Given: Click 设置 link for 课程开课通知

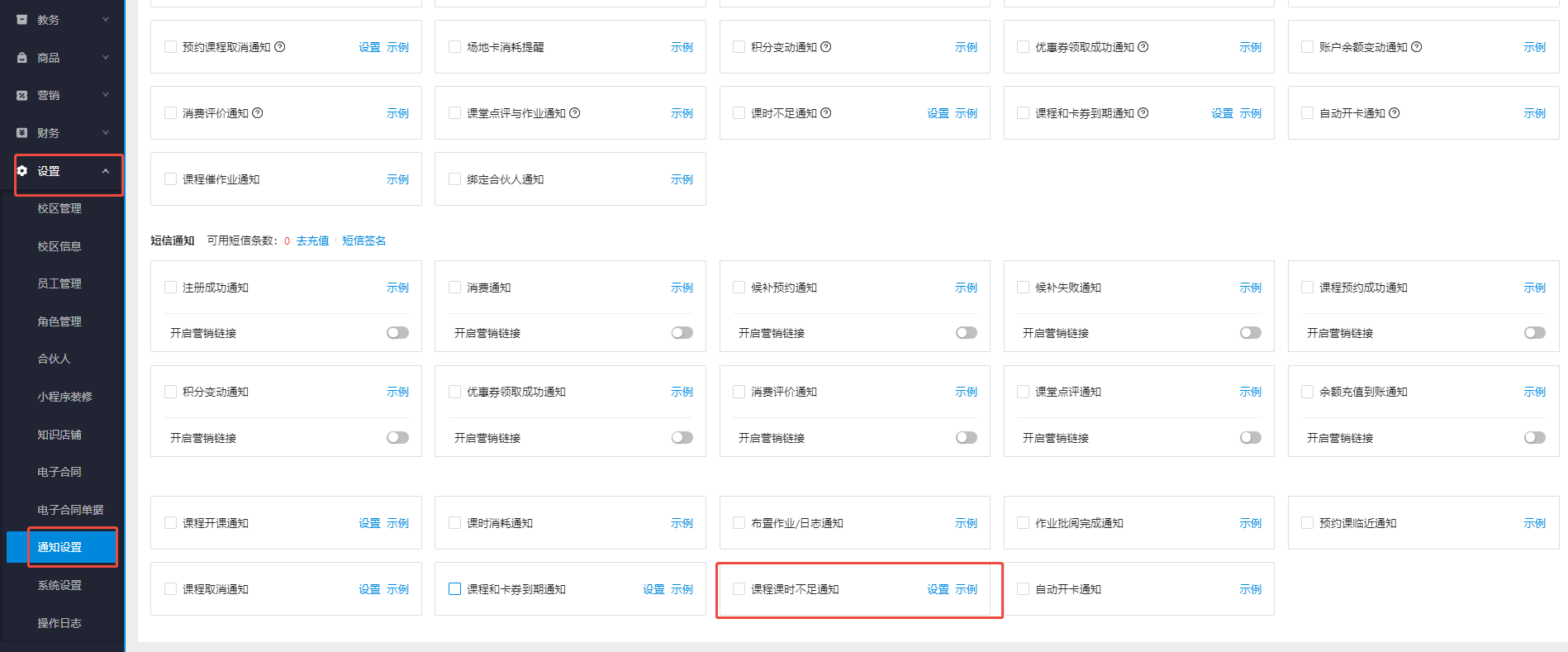Looking at the screenshot, I should [x=369, y=523].
